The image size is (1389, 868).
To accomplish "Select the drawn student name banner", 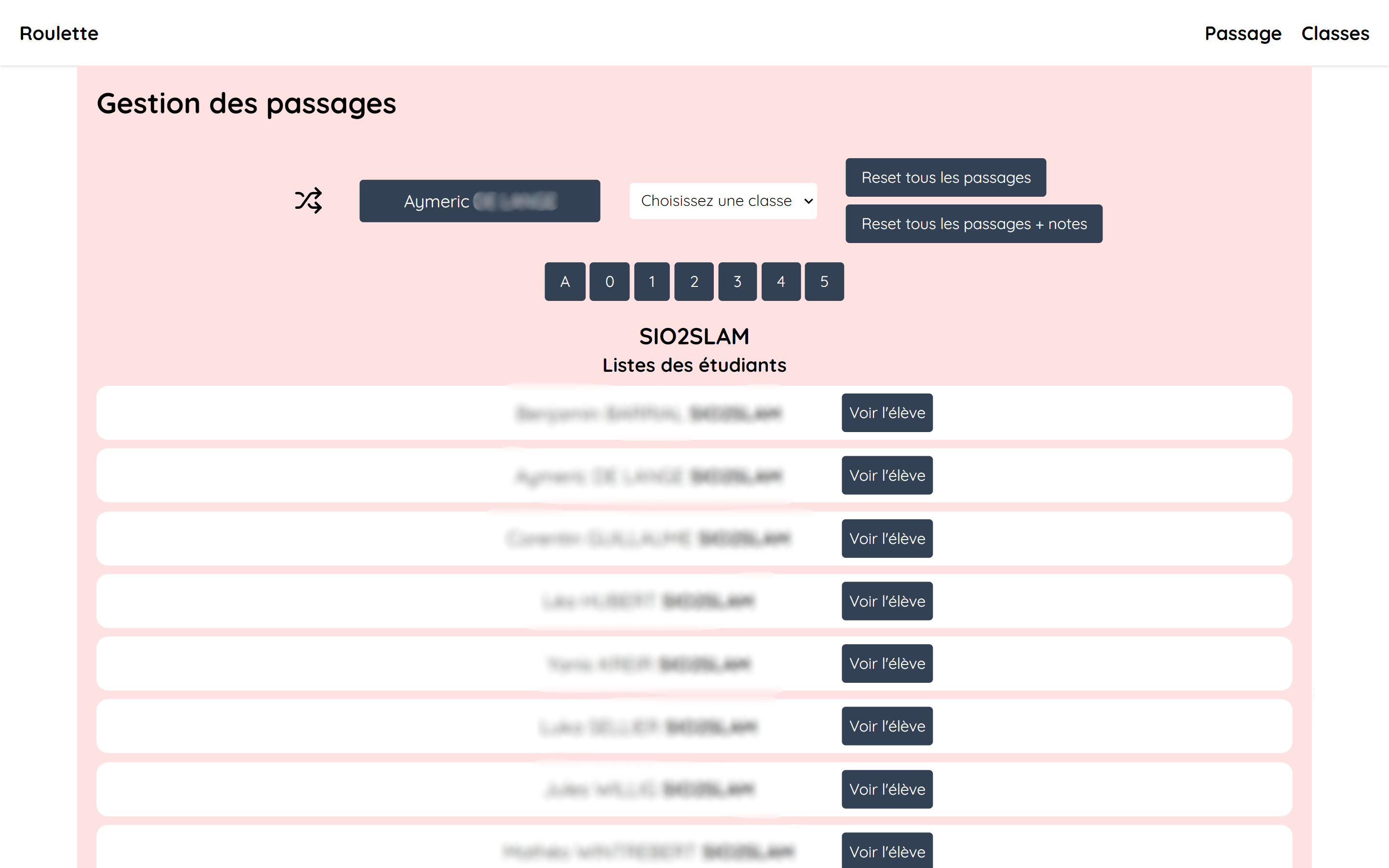I will (480, 200).
